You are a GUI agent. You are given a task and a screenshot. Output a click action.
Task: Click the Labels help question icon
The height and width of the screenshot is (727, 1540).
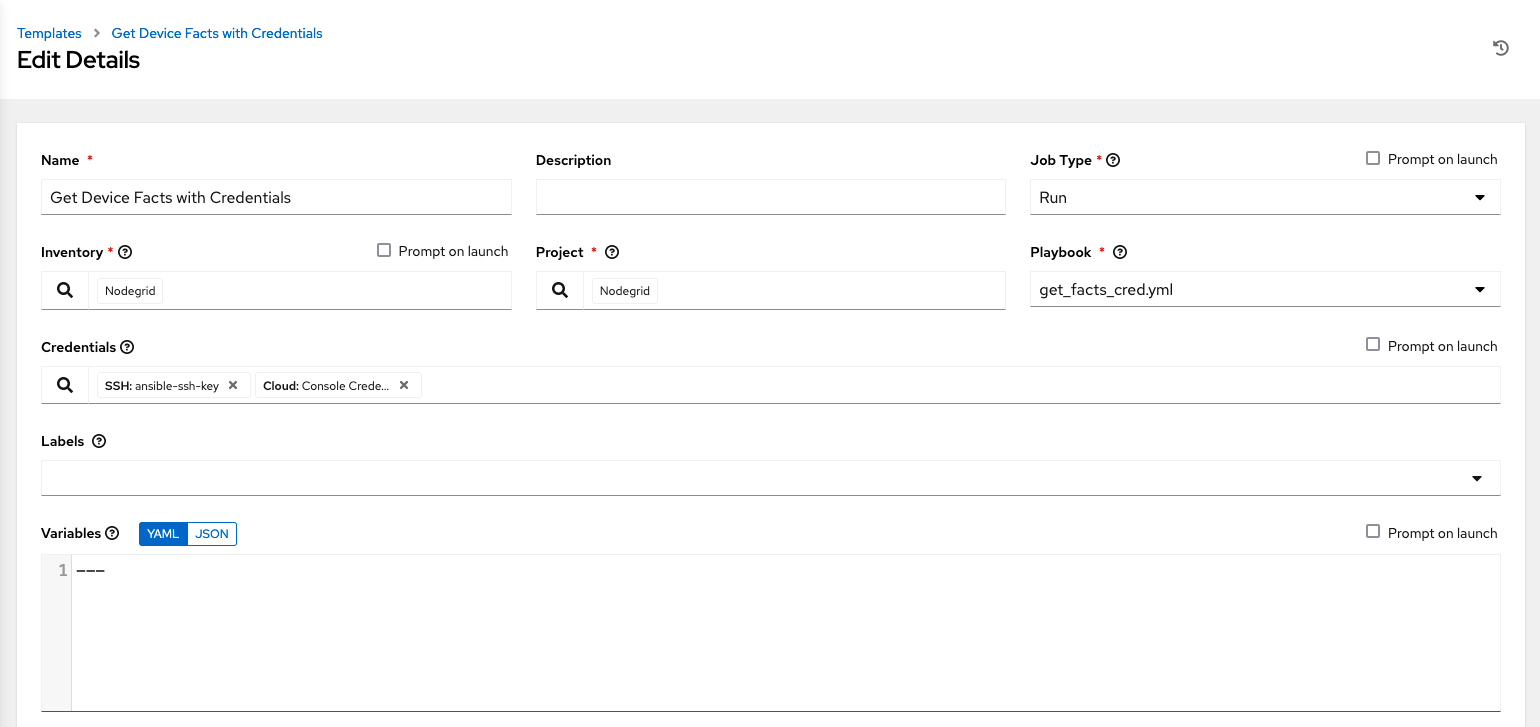[x=99, y=441]
